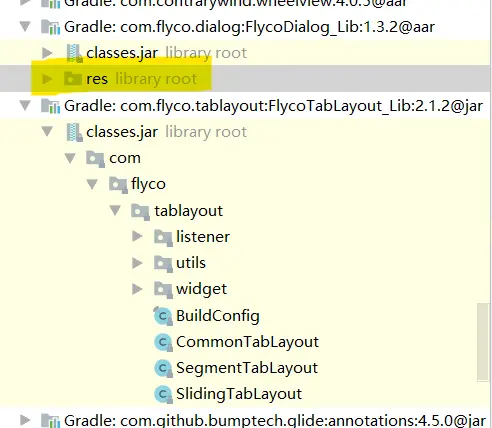Select the tablayout package label
Screen dimensions: 492x428
coord(188,211)
